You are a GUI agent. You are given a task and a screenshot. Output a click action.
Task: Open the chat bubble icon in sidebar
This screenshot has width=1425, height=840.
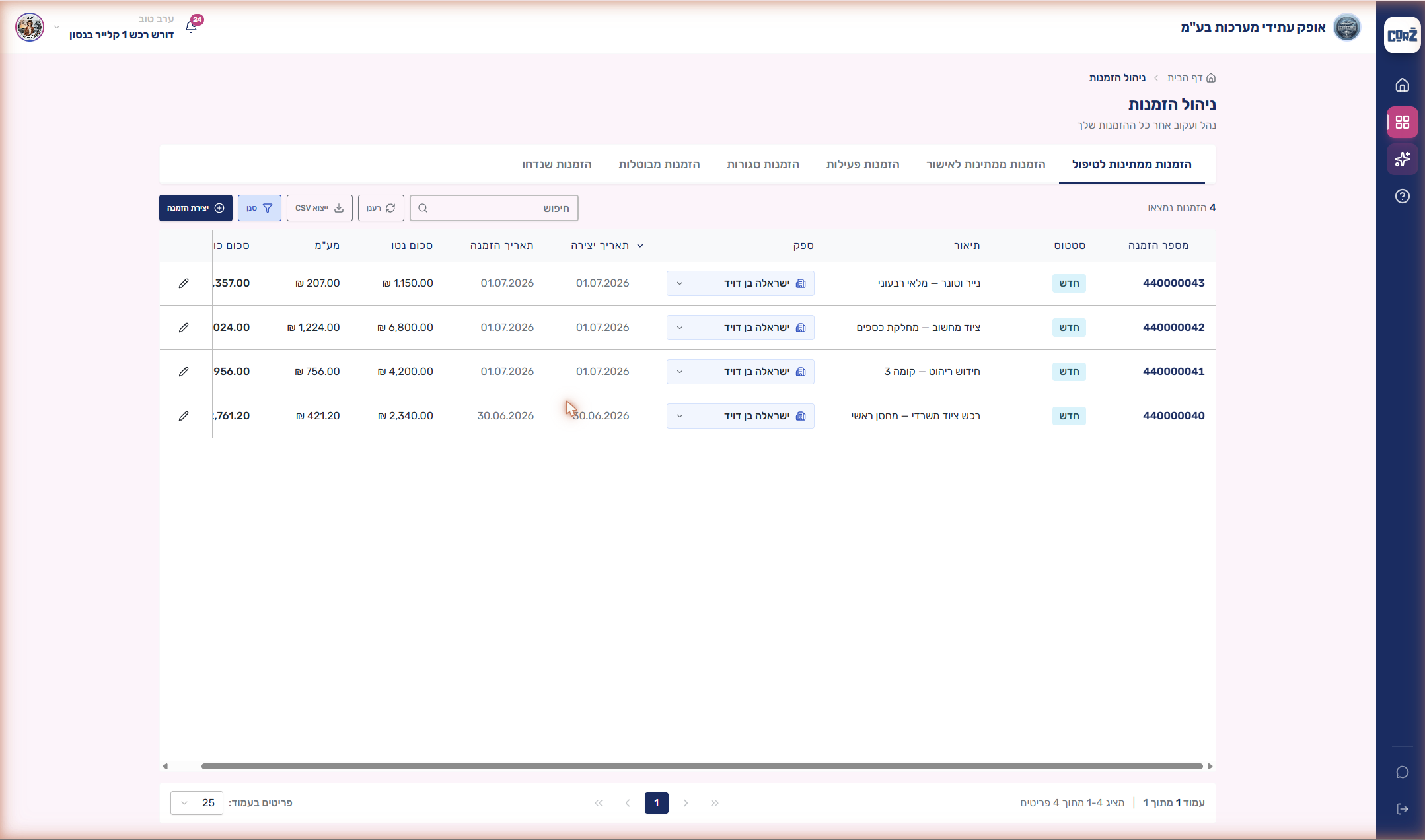[x=1402, y=772]
